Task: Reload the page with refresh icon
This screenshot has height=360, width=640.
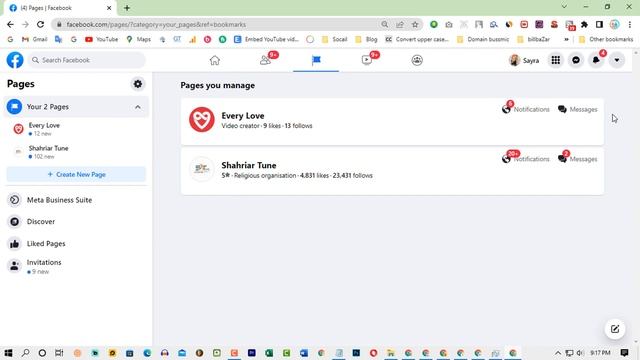Action: click(x=40, y=24)
